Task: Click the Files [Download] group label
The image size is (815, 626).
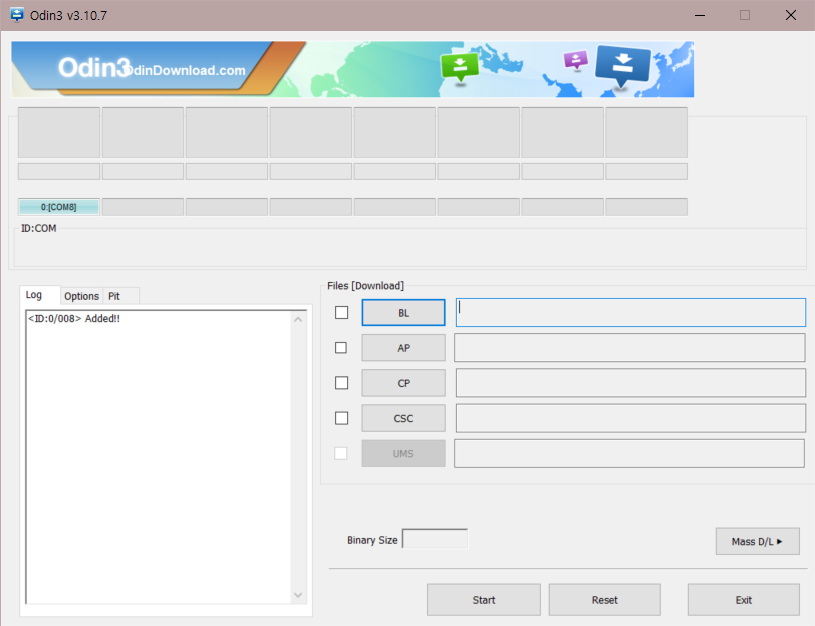Action: 365,285
